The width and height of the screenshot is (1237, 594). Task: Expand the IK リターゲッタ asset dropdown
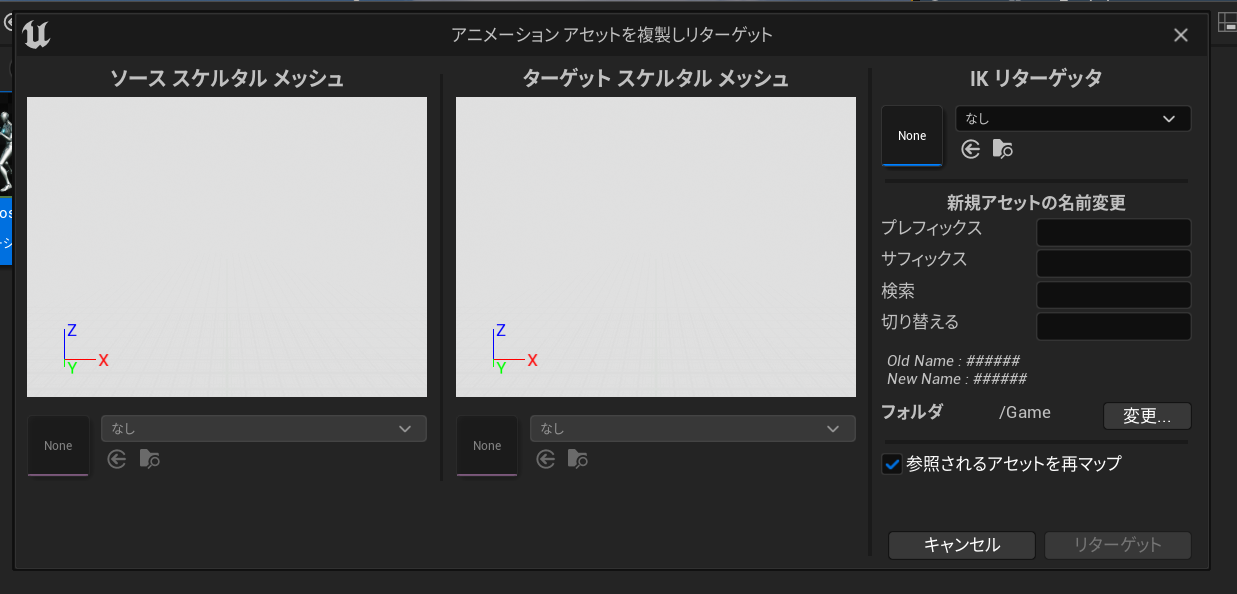click(1073, 119)
